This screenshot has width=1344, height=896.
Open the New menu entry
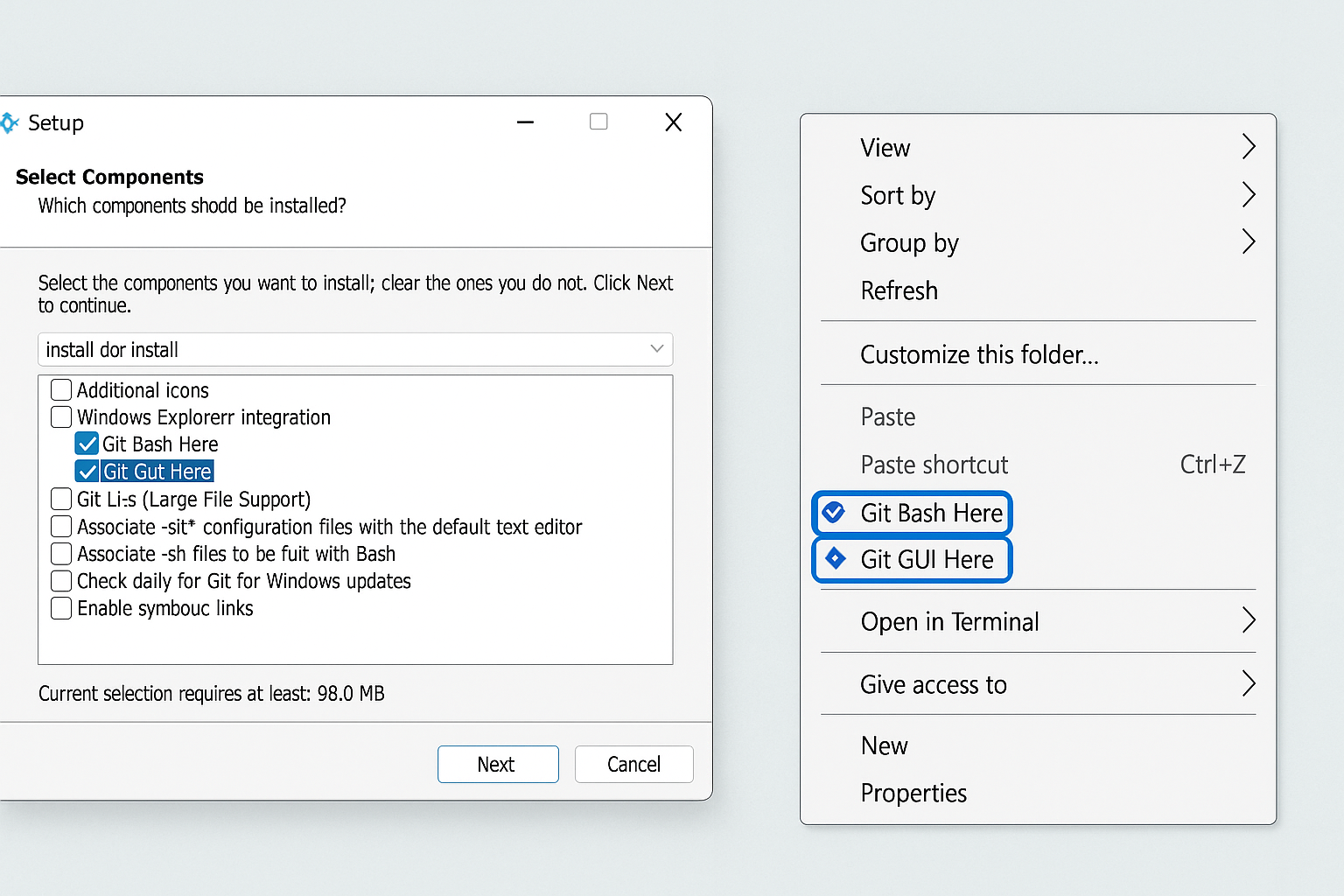[1038, 745]
